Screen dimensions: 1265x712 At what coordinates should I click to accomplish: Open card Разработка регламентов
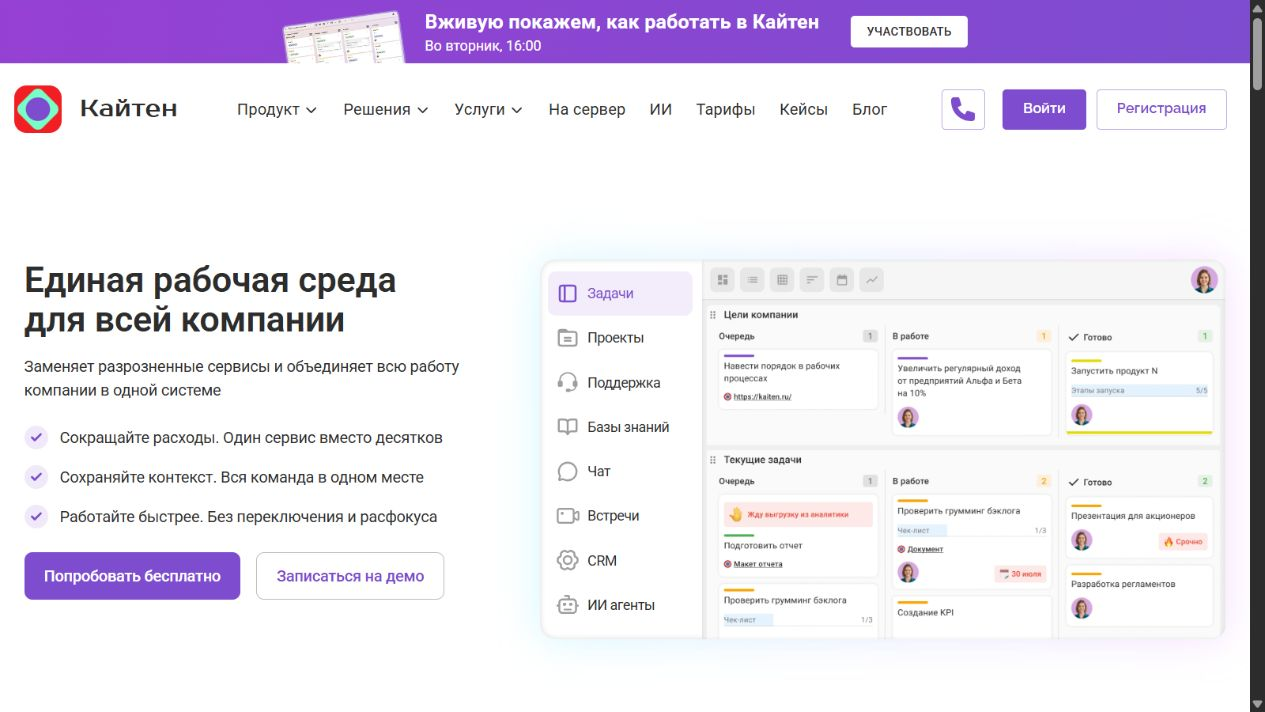pyautogui.click(x=1139, y=596)
